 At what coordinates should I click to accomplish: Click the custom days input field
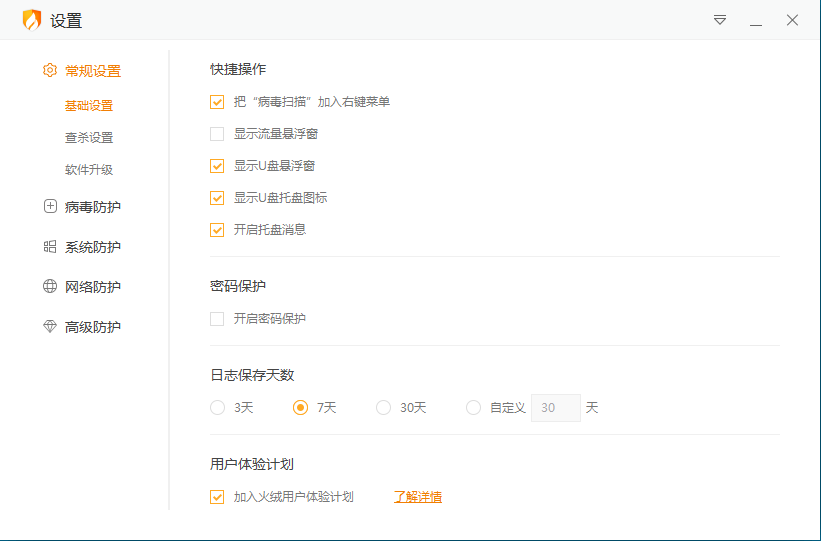pyautogui.click(x=555, y=408)
